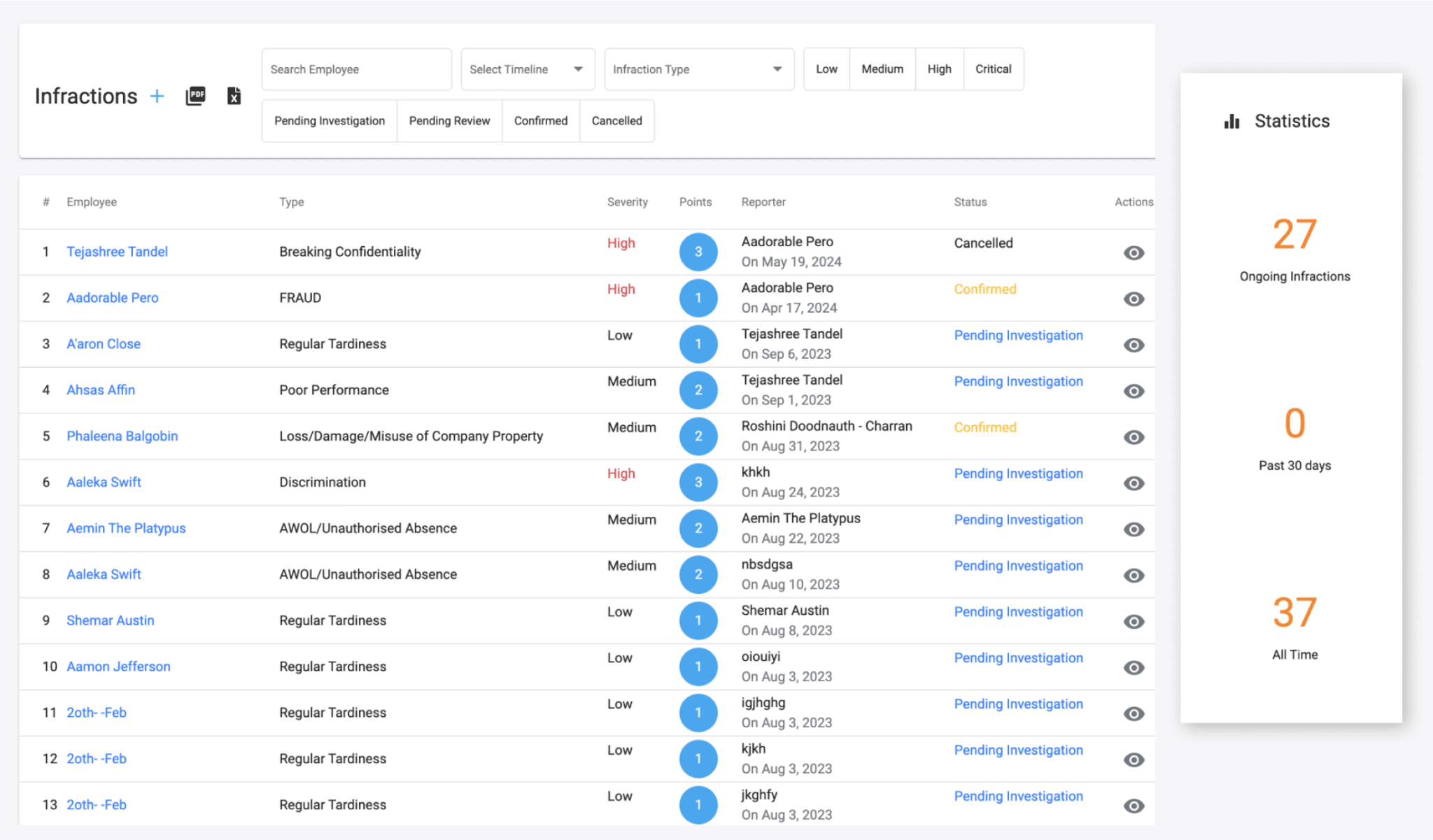Toggle the Low severity filter
1433x840 pixels.
pyautogui.click(x=826, y=69)
